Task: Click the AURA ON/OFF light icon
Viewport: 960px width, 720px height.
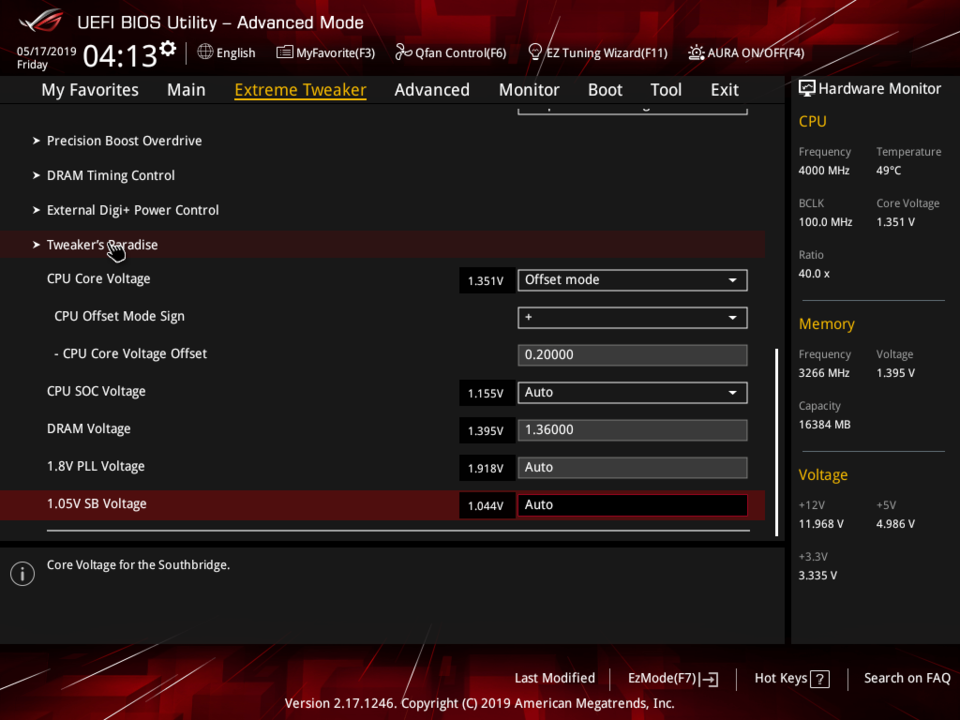Action: coord(696,53)
